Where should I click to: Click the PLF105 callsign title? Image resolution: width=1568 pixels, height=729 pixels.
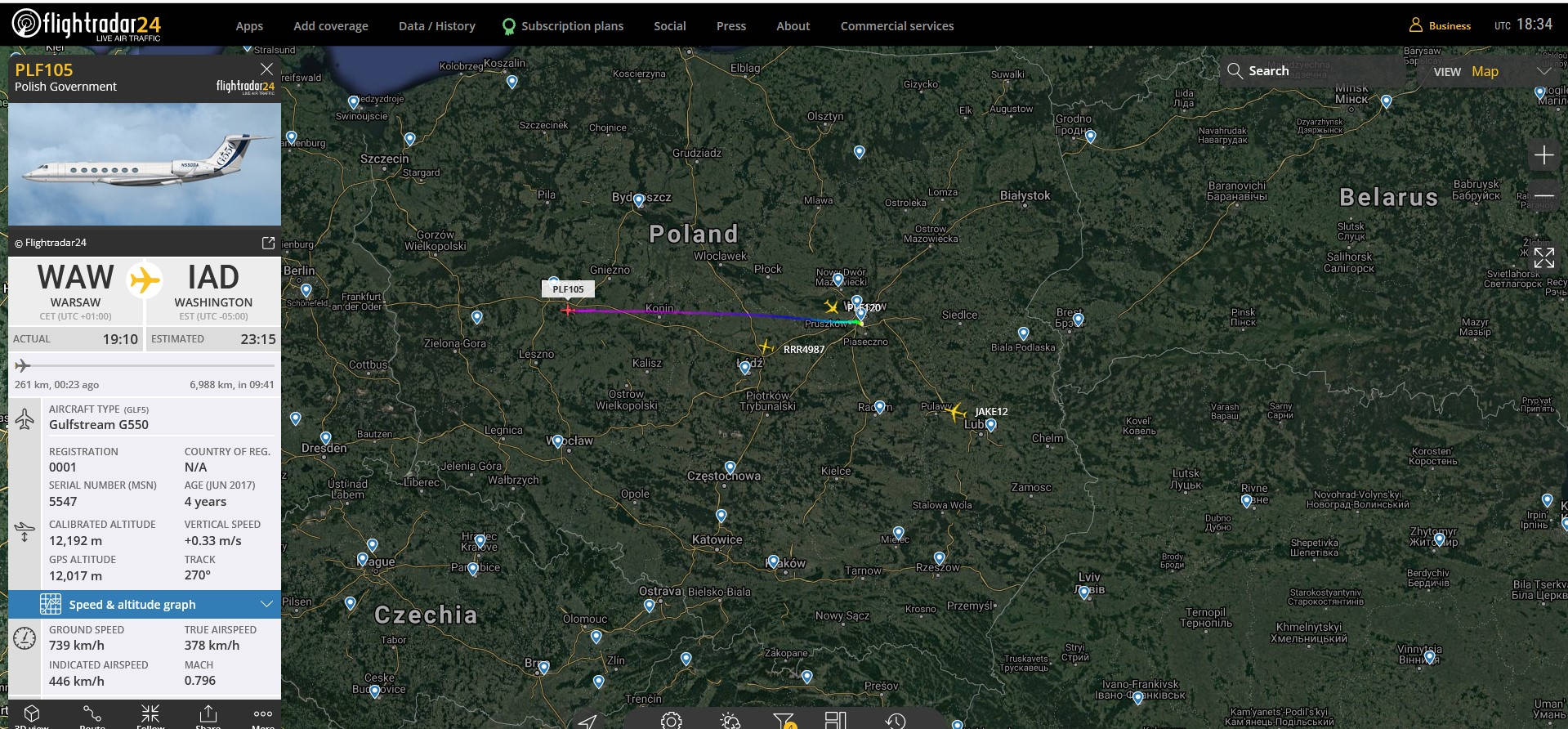pos(44,70)
